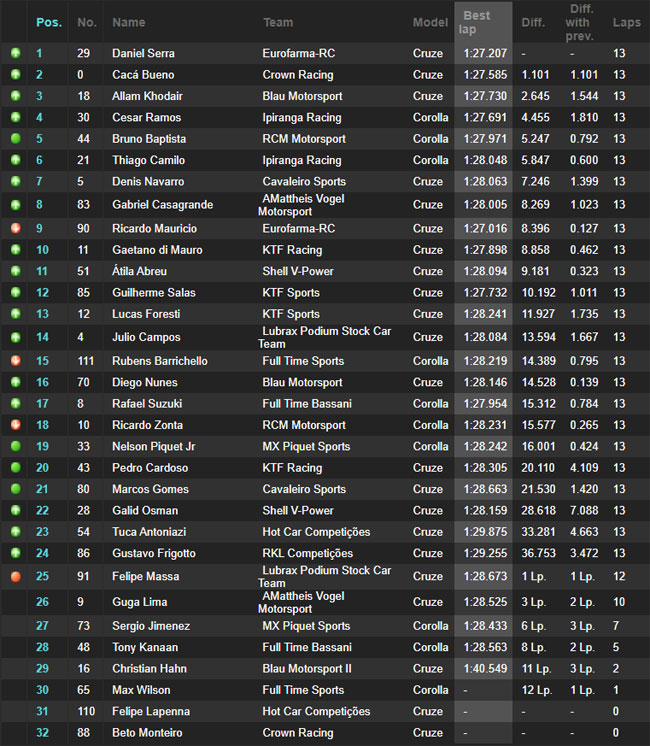The image size is (650, 746).
Task: Click the Team column header
Action: coord(278,22)
